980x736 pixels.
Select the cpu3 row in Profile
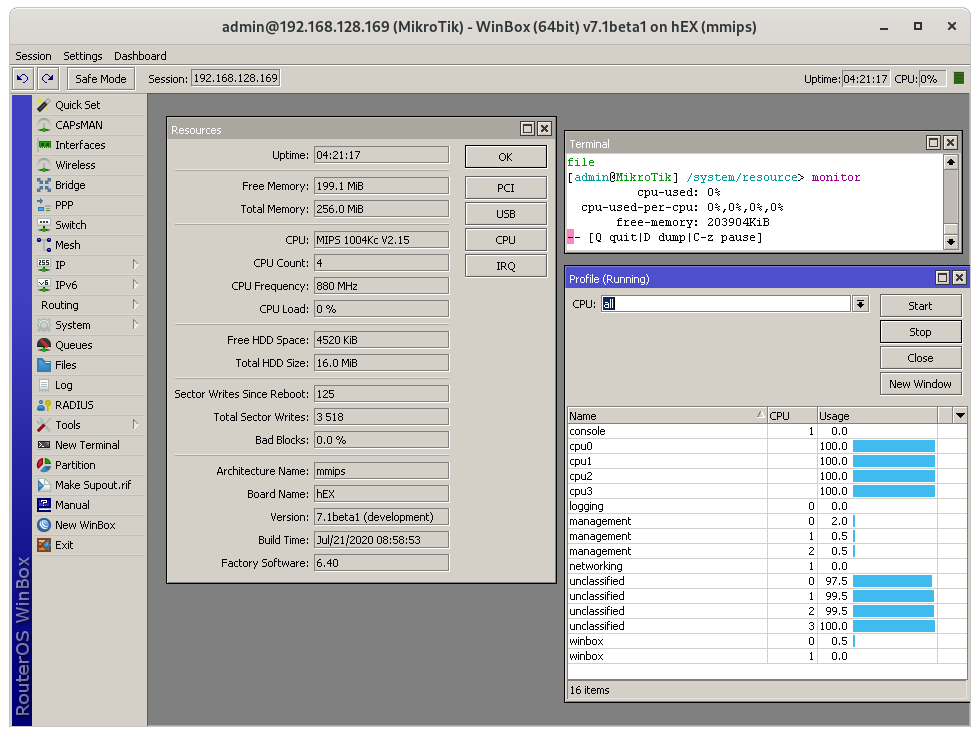coord(767,491)
